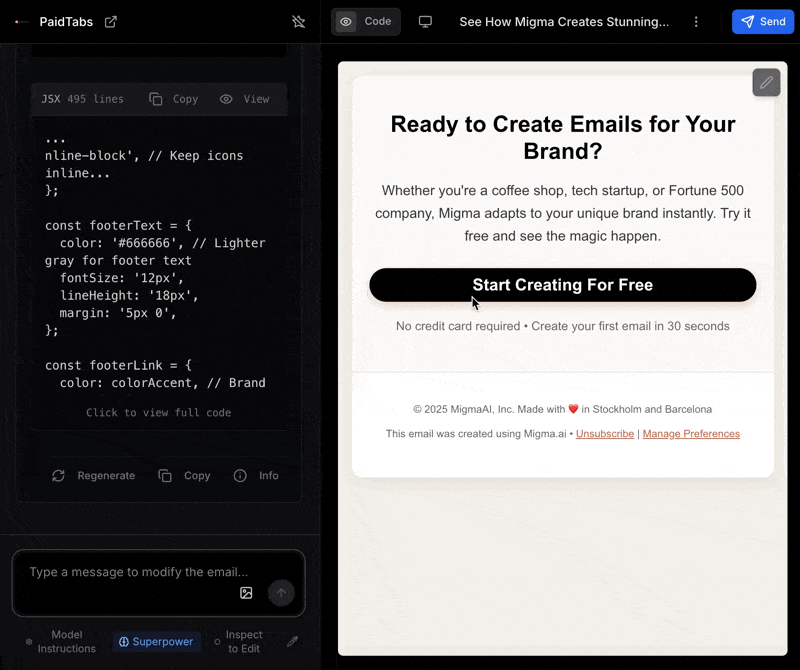Click the attach image icon
The height and width of the screenshot is (670, 800).
coord(246,592)
